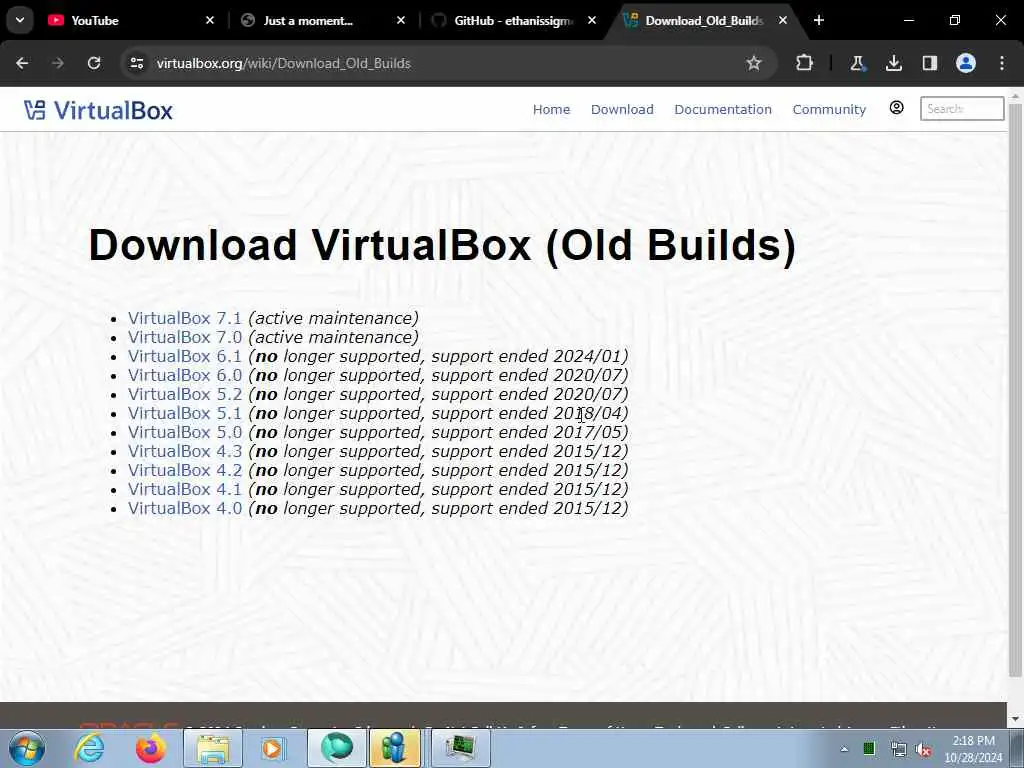Click the site account user icon
The height and width of the screenshot is (768, 1024).
[x=897, y=108]
